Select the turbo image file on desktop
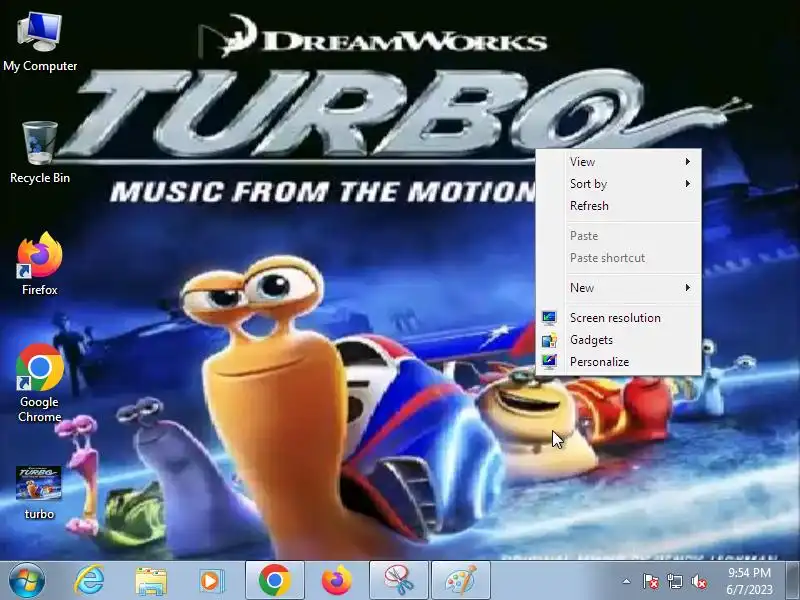This screenshot has height=600, width=800. [x=39, y=493]
